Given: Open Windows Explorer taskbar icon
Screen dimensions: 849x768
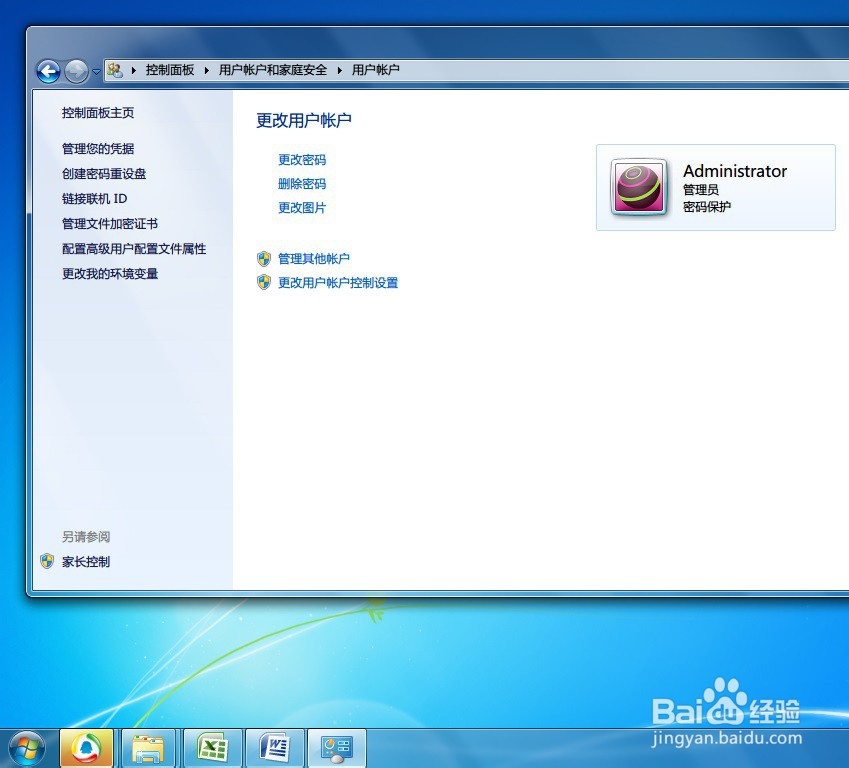Looking at the screenshot, I should coord(148,749).
